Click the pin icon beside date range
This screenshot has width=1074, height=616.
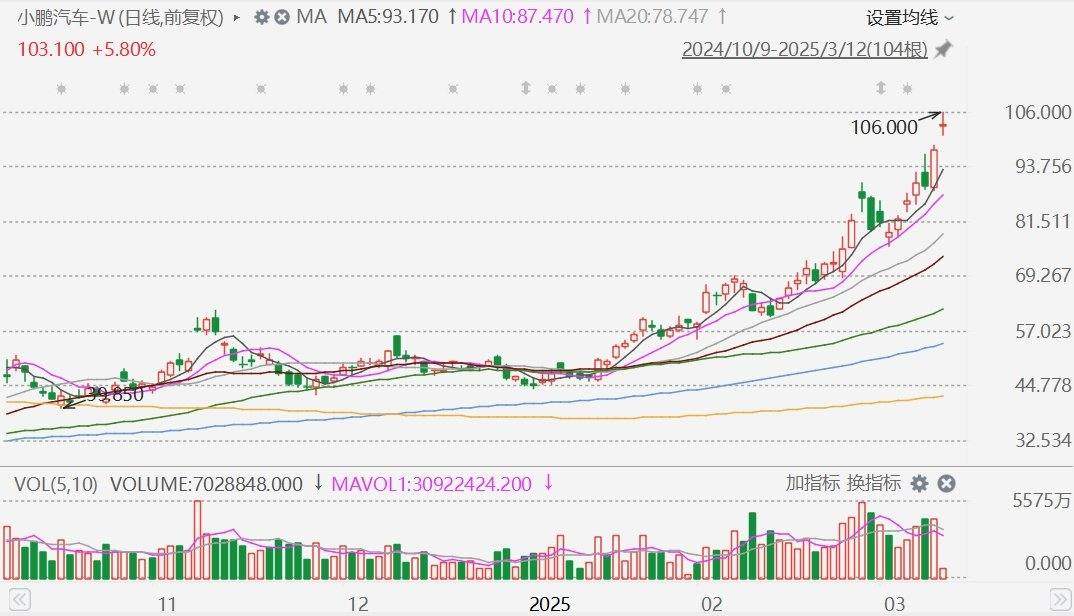point(942,50)
